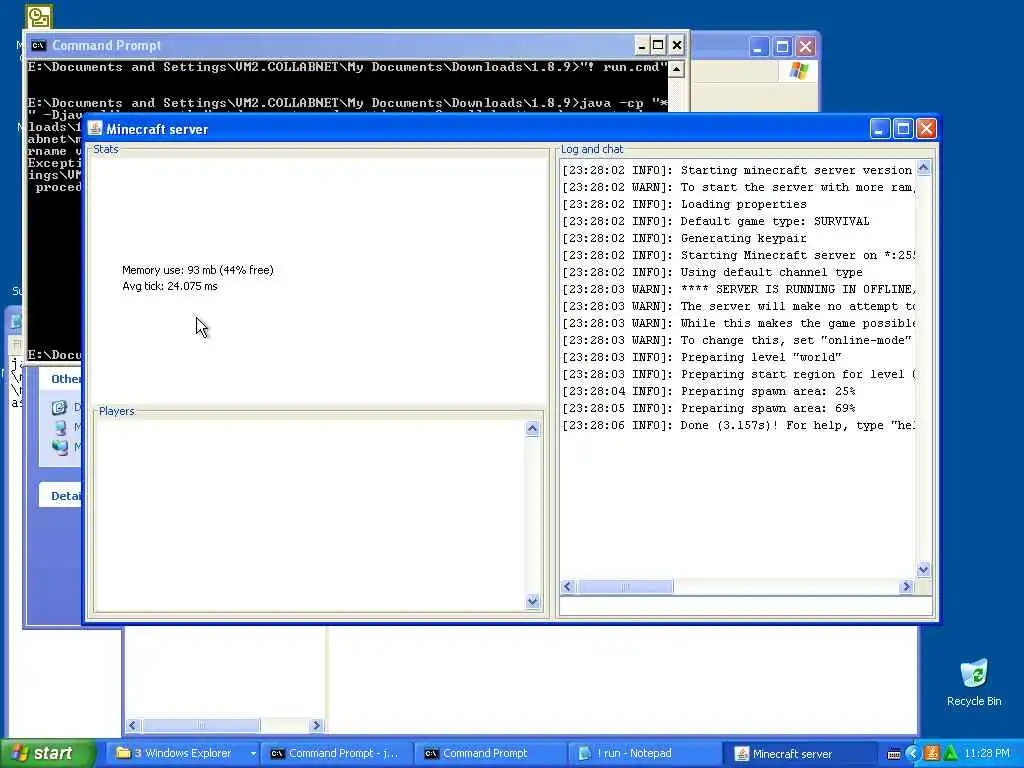
Task: Minimize the Minecraft server window
Action: (880, 129)
